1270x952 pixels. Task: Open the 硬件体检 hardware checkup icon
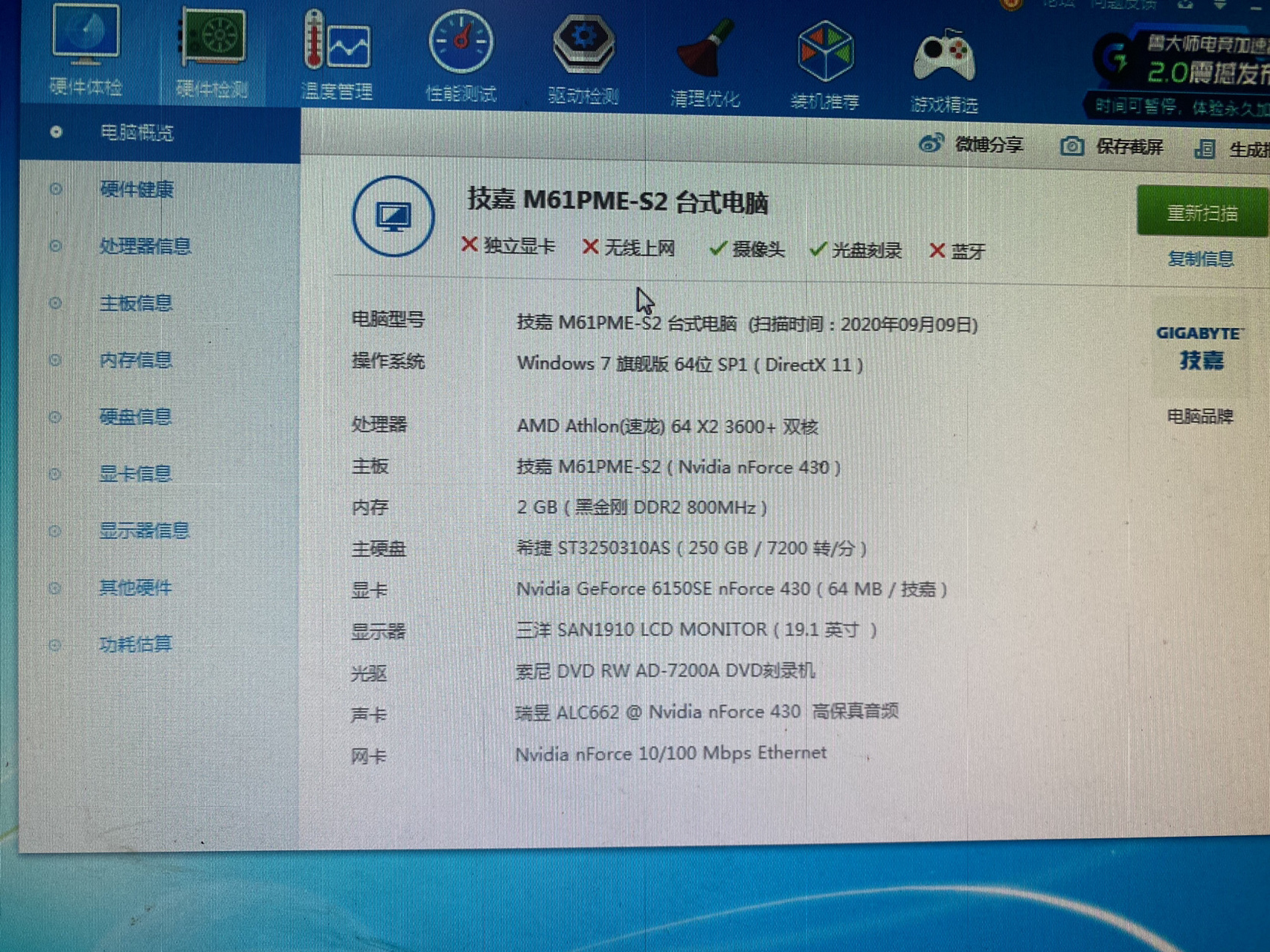click(x=86, y=49)
